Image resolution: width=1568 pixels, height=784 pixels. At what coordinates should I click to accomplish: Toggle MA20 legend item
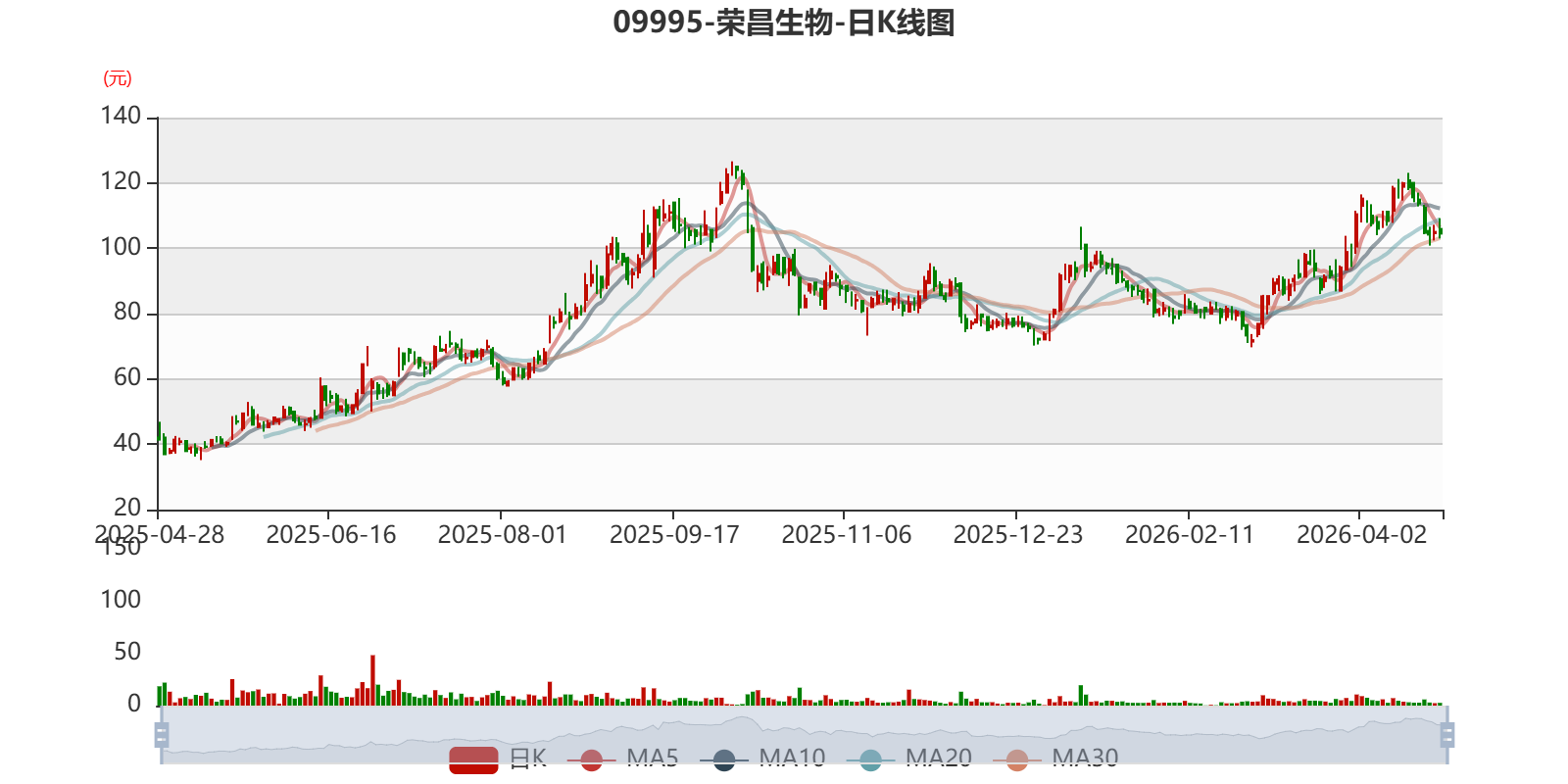pyautogui.click(x=909, y=759)
